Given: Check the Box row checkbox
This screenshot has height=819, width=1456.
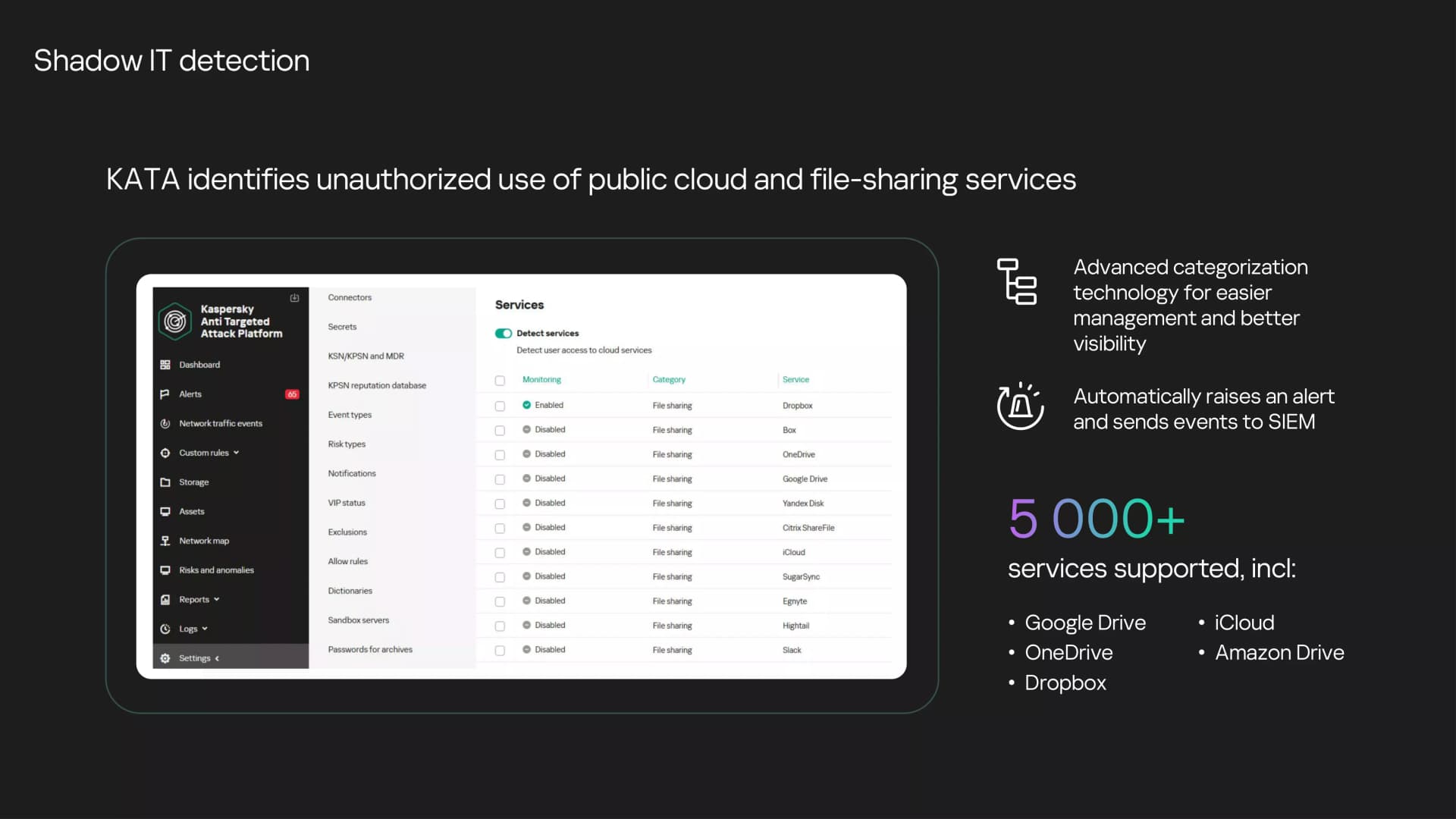Looking at the screenshot, I should click(x=500, y=431).
